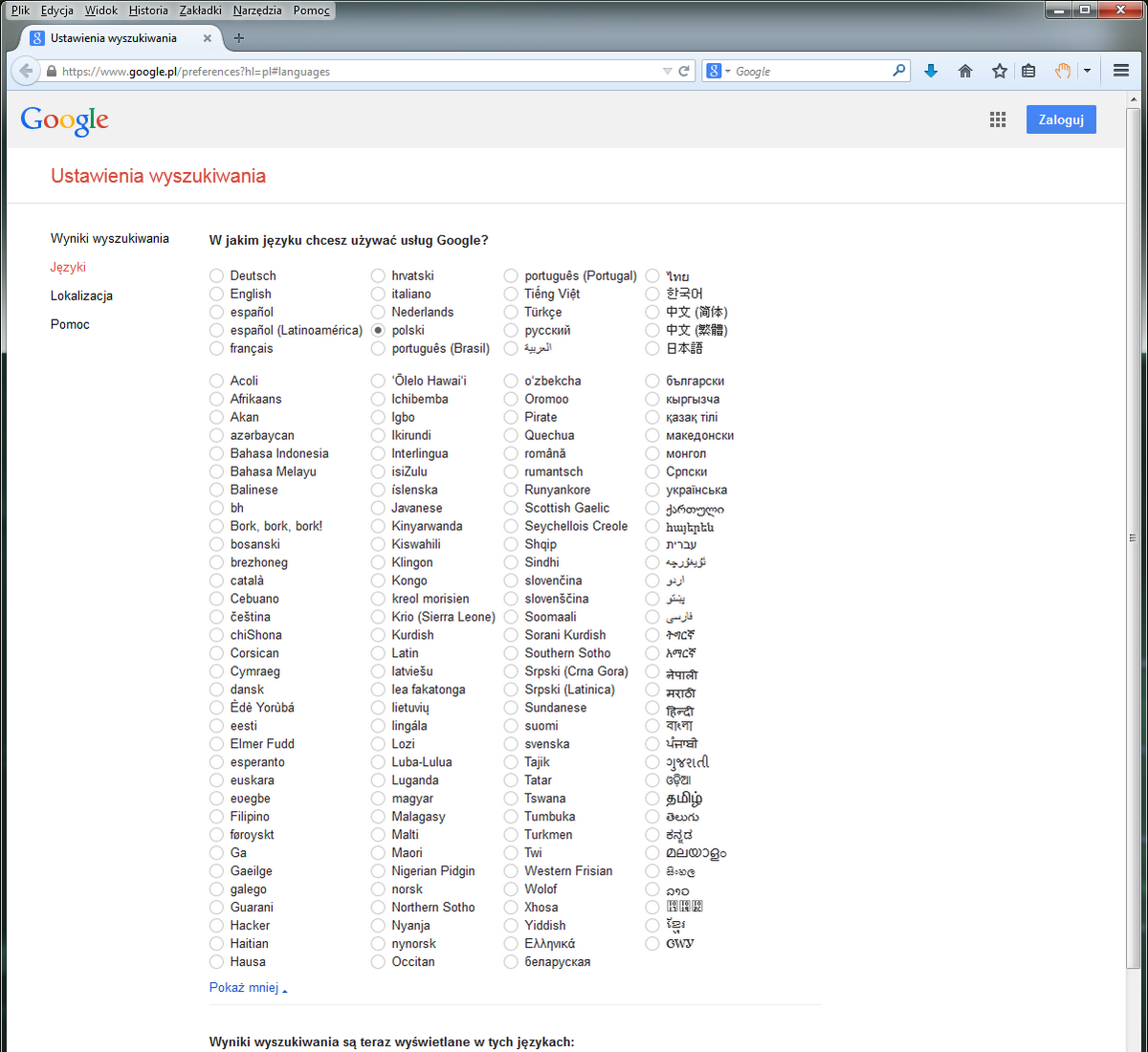Open the search engine selector dropdown
The width and height of the screenshot is (1148, 1052).
pos(717,71)
